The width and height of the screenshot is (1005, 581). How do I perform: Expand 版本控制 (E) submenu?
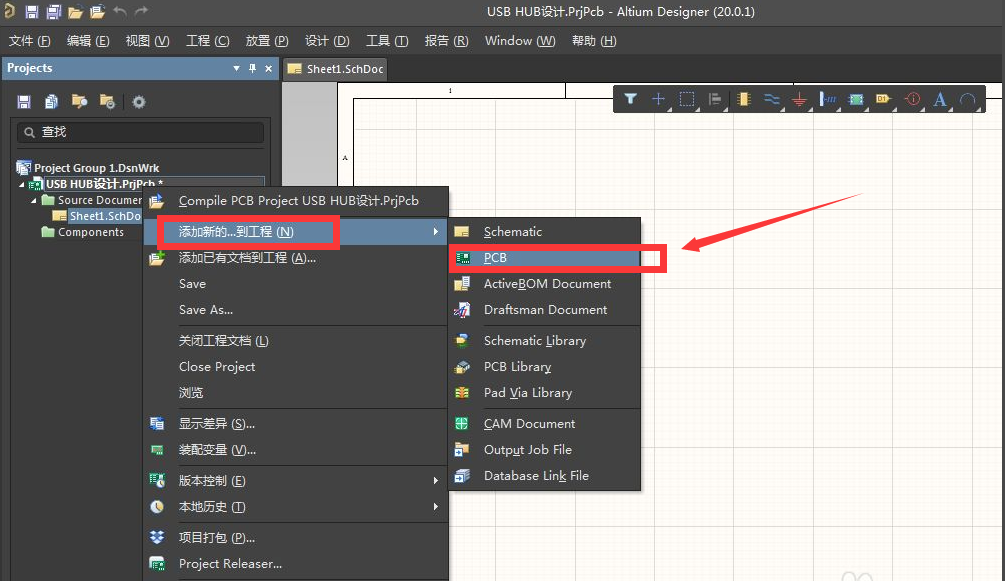[x=296, y=481]
